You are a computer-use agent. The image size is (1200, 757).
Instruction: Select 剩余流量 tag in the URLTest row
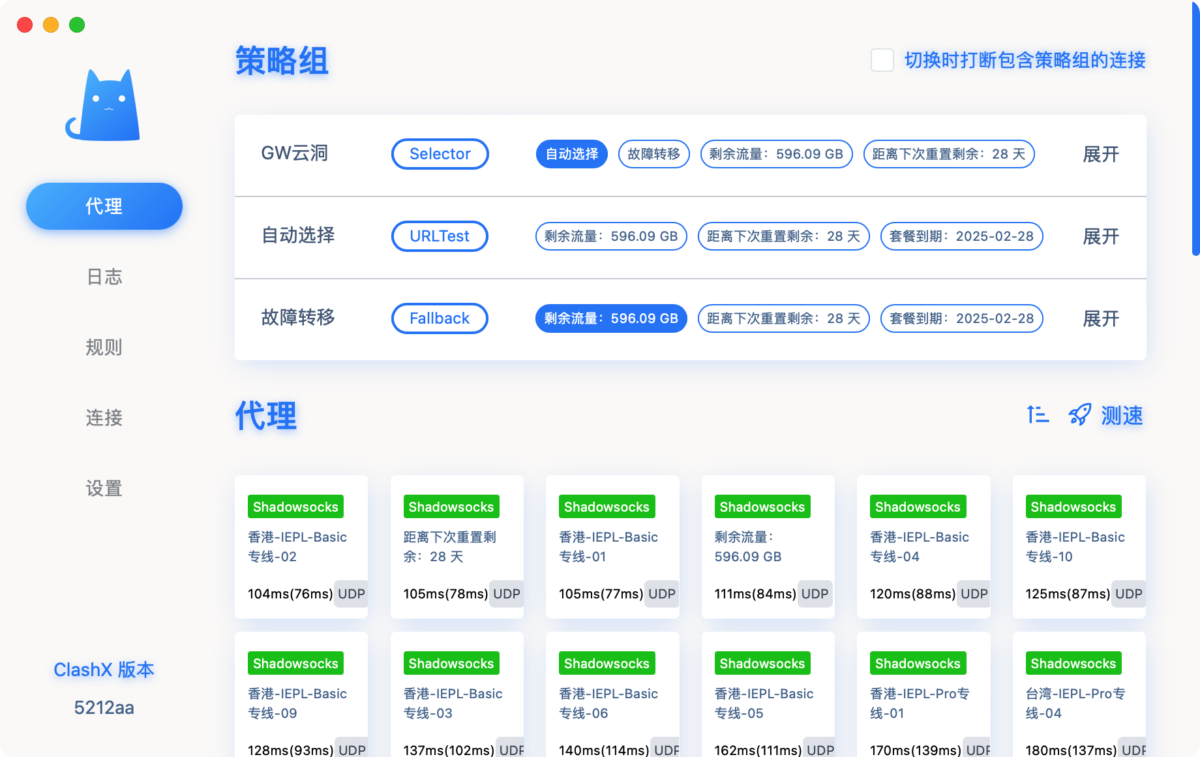[611, 236]
